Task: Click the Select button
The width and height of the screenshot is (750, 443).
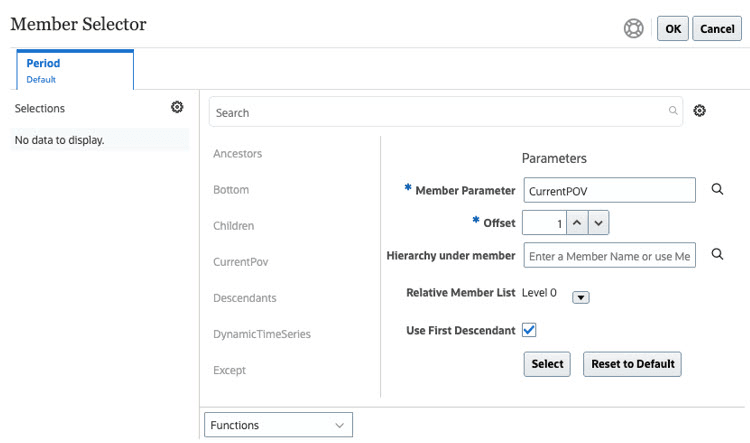Action: [547, 364]
